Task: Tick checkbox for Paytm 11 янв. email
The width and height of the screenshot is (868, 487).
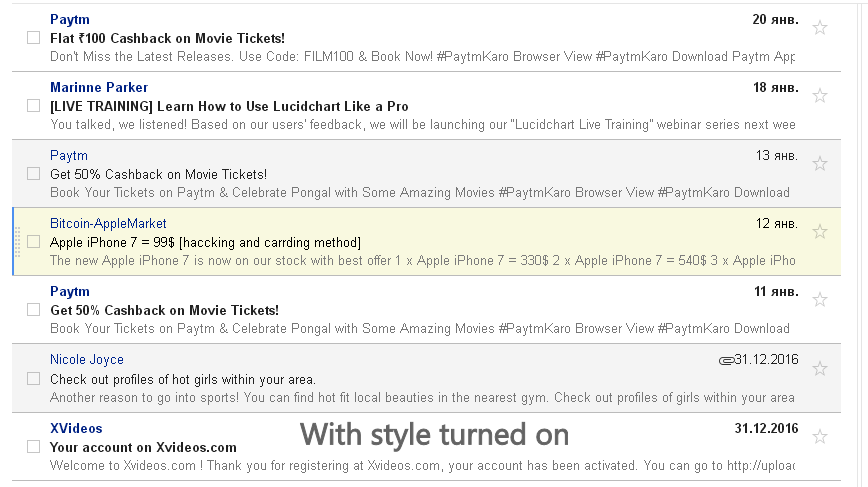Action: point(34,310)
